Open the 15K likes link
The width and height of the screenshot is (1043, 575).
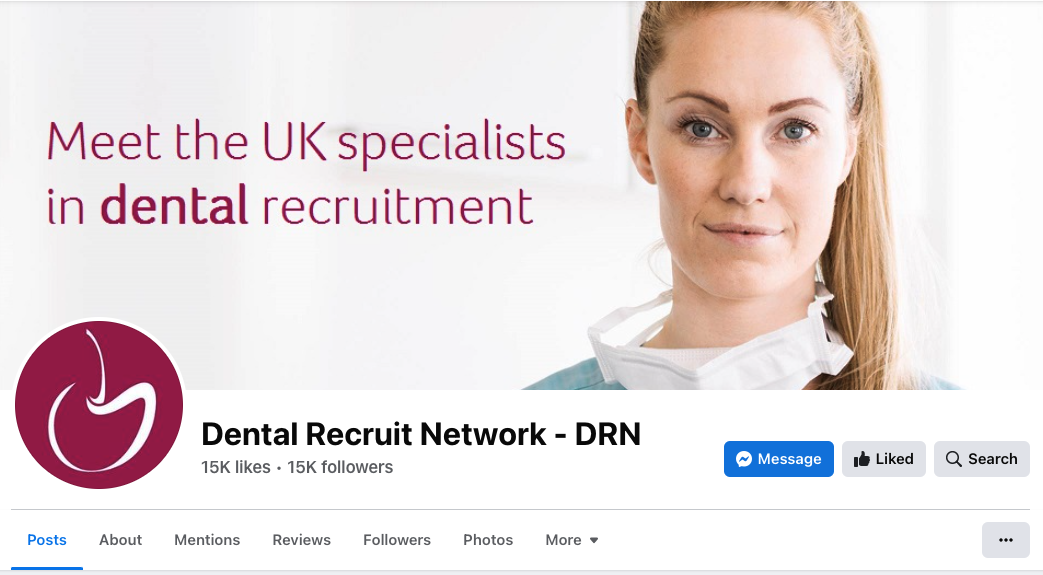235,467
